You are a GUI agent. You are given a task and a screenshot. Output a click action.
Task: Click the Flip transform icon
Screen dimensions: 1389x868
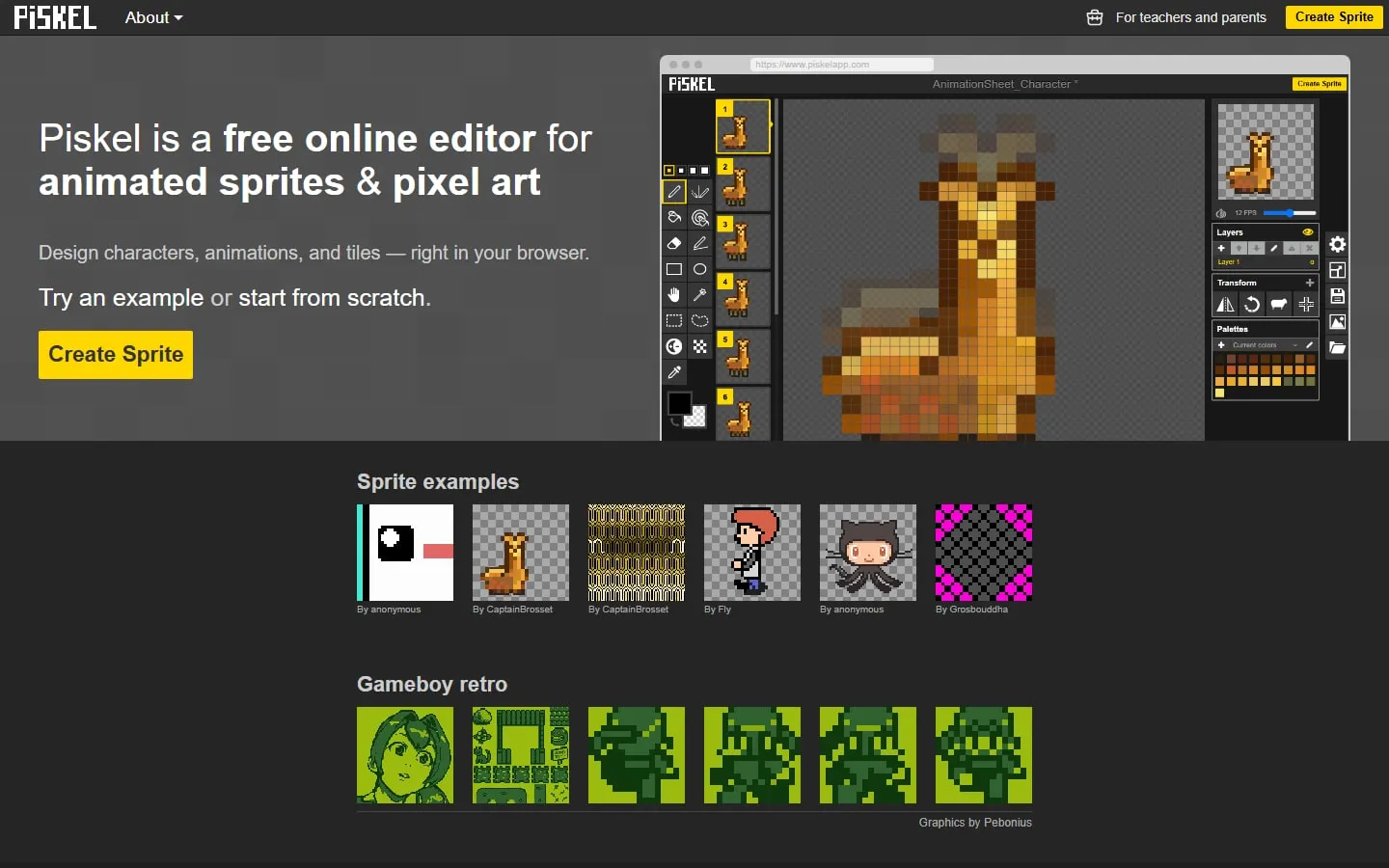(x=1225, y=305)
